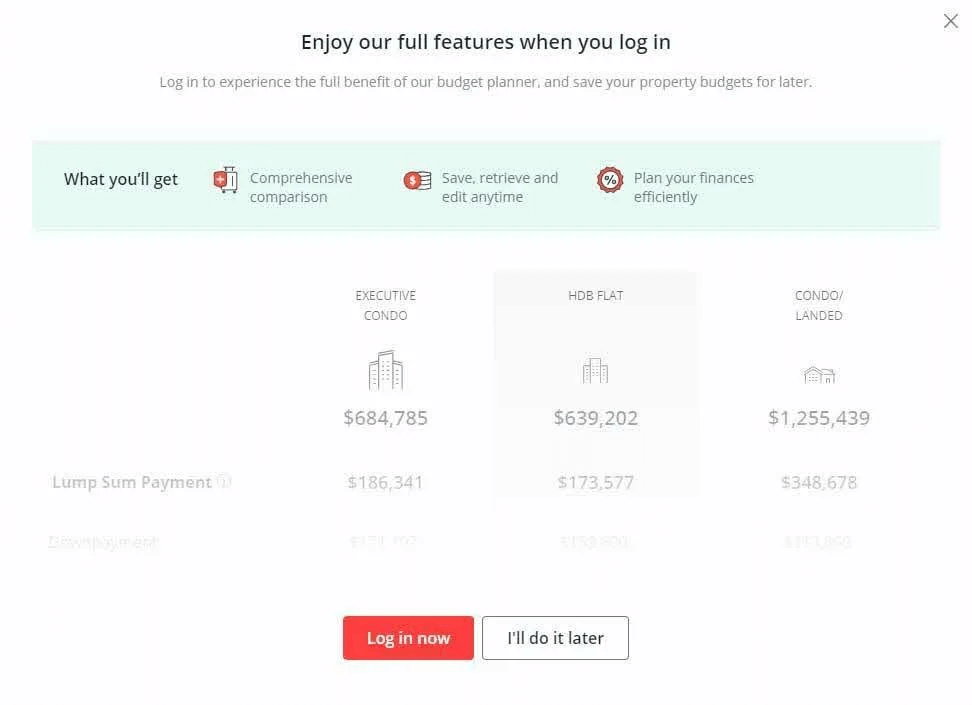Click the Executive Condo building icon
Image resolution: width=972 pixels, height=705 pixels.
pyautogui.click(x=385, y=371)
